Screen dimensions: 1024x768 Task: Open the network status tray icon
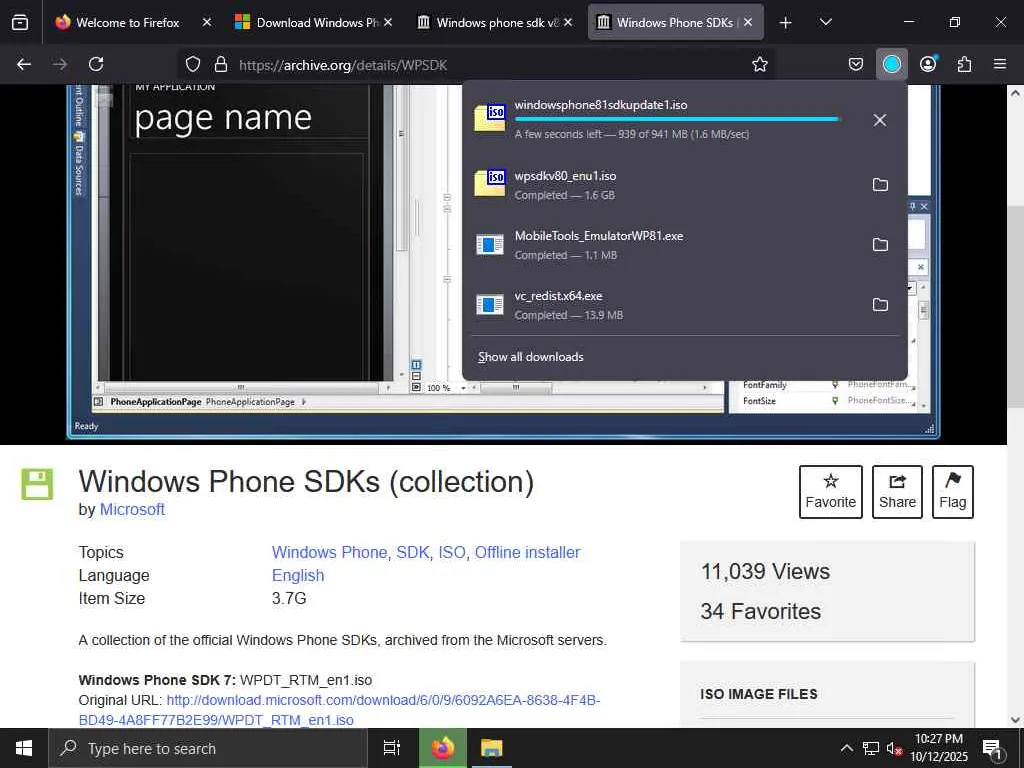[x=871, y=748]
